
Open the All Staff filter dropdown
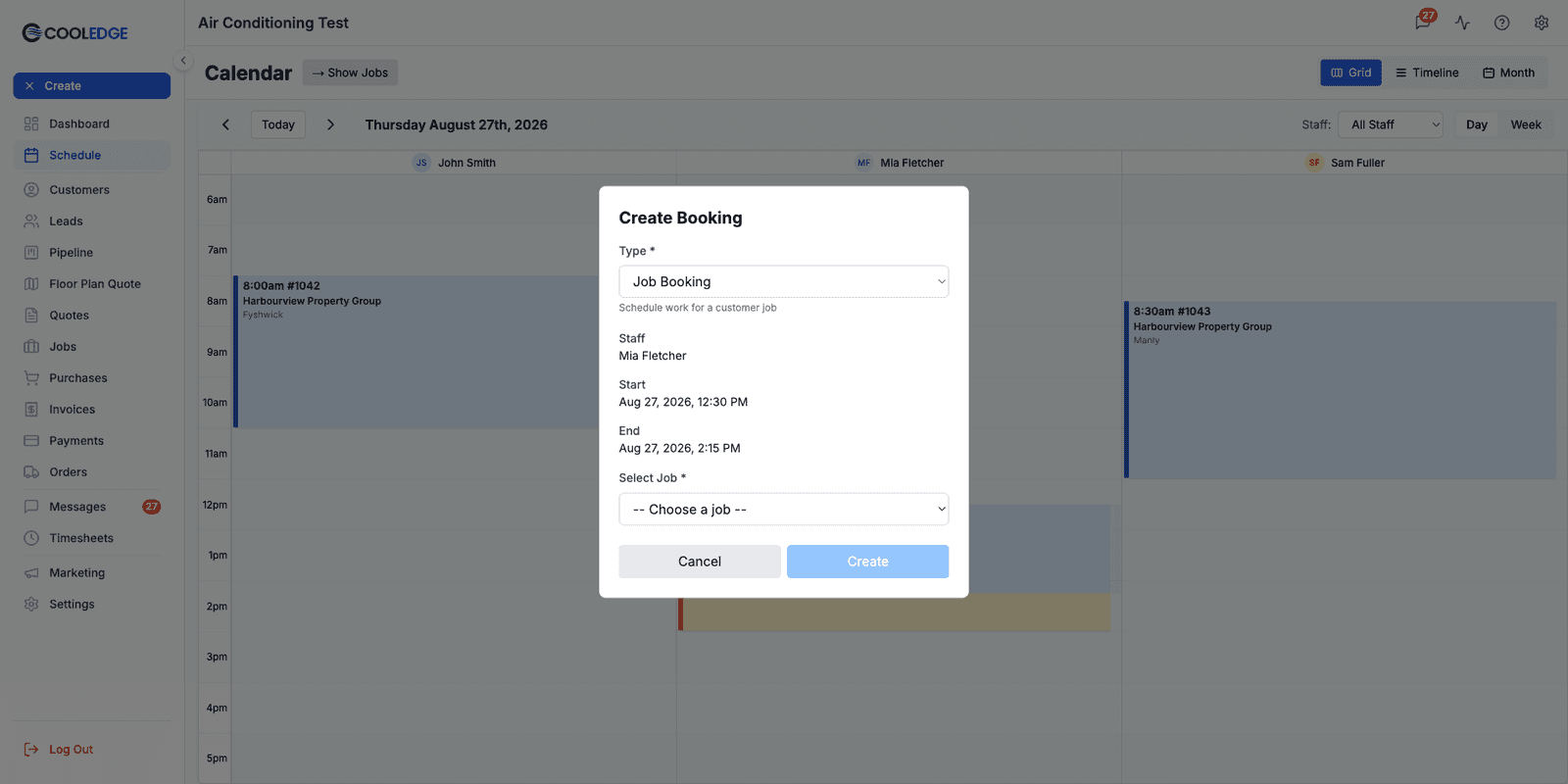pos(1391,124)
